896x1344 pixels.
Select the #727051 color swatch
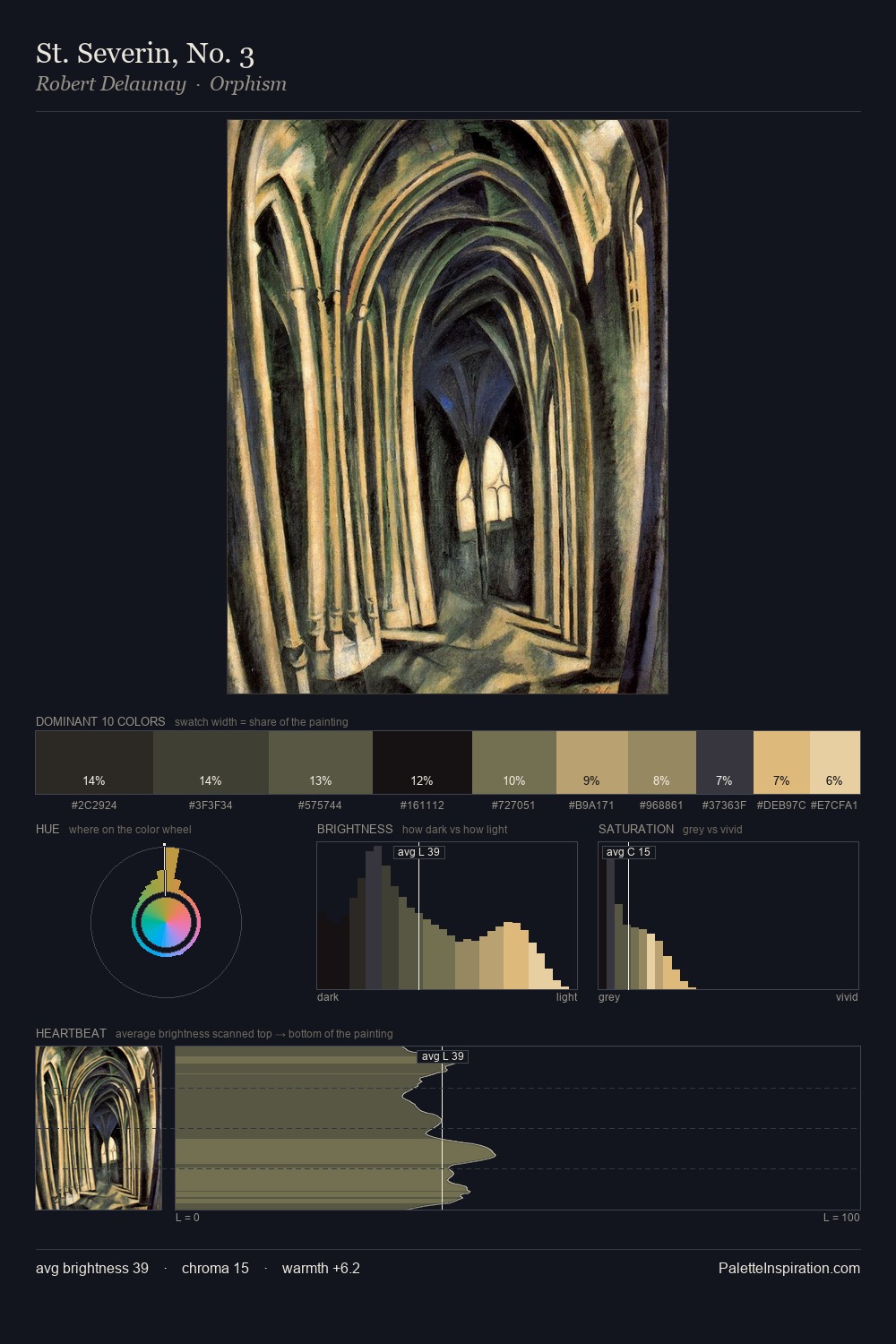pos(514,762)
